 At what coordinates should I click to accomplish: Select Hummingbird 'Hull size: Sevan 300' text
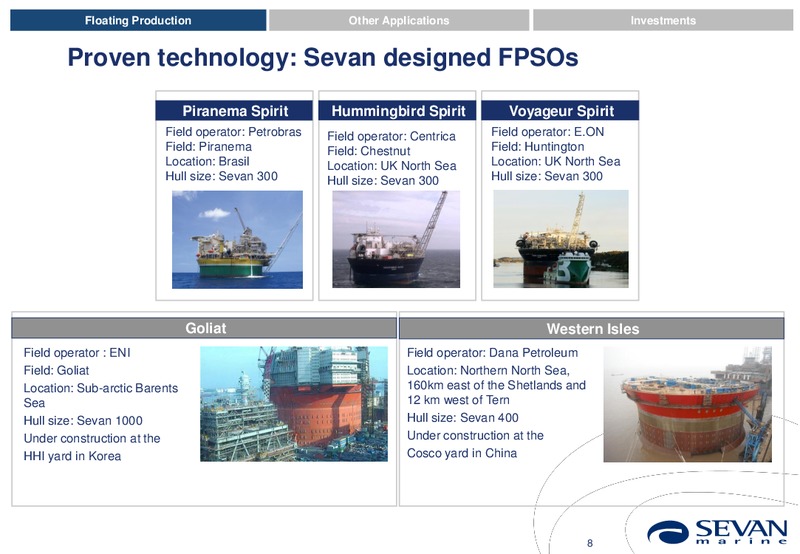tap(383, 181)
